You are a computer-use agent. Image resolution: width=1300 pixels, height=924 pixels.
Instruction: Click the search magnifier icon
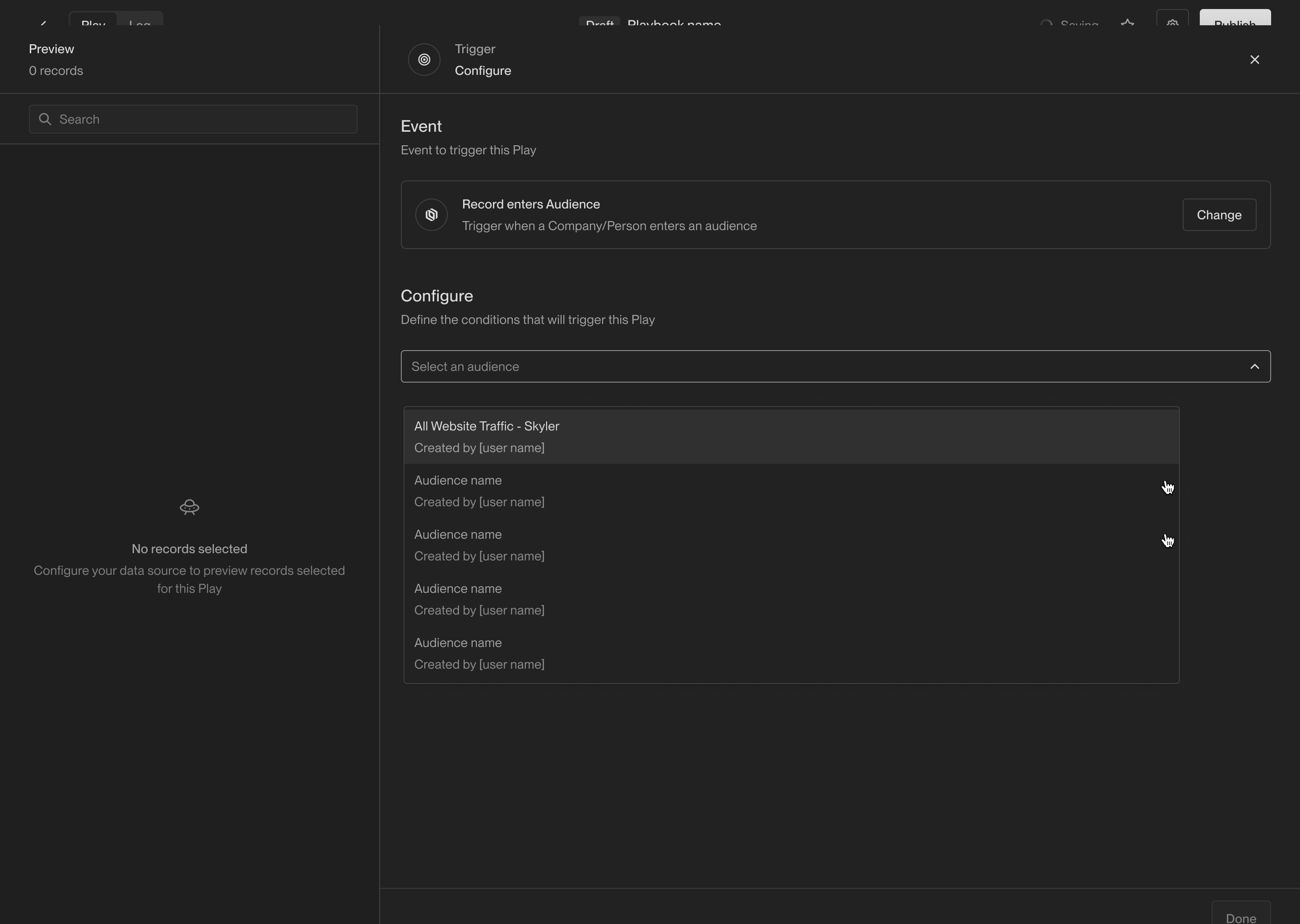tap(45, 119)
